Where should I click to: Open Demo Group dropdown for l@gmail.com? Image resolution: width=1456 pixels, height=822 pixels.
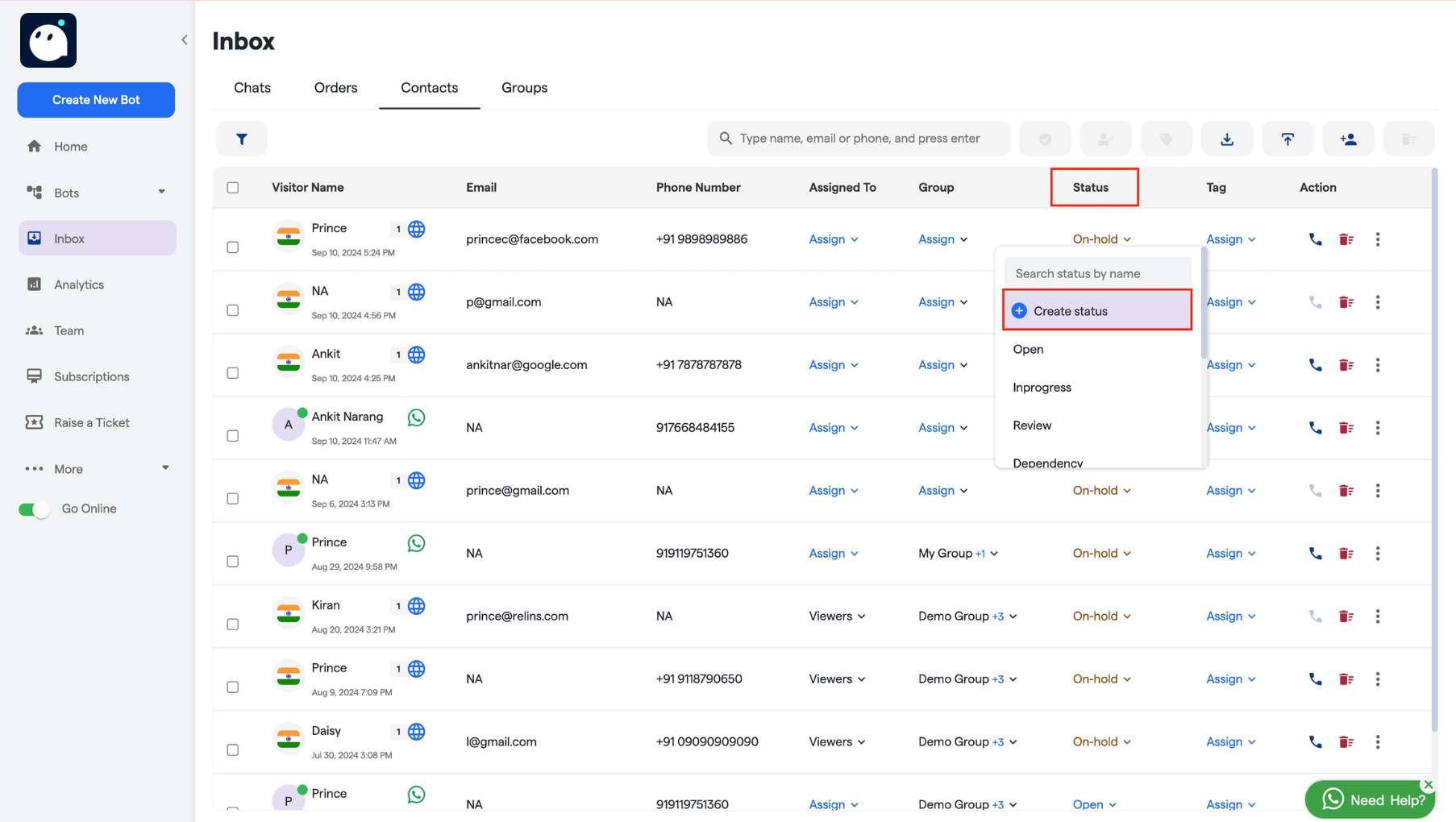tap(967, 742)
